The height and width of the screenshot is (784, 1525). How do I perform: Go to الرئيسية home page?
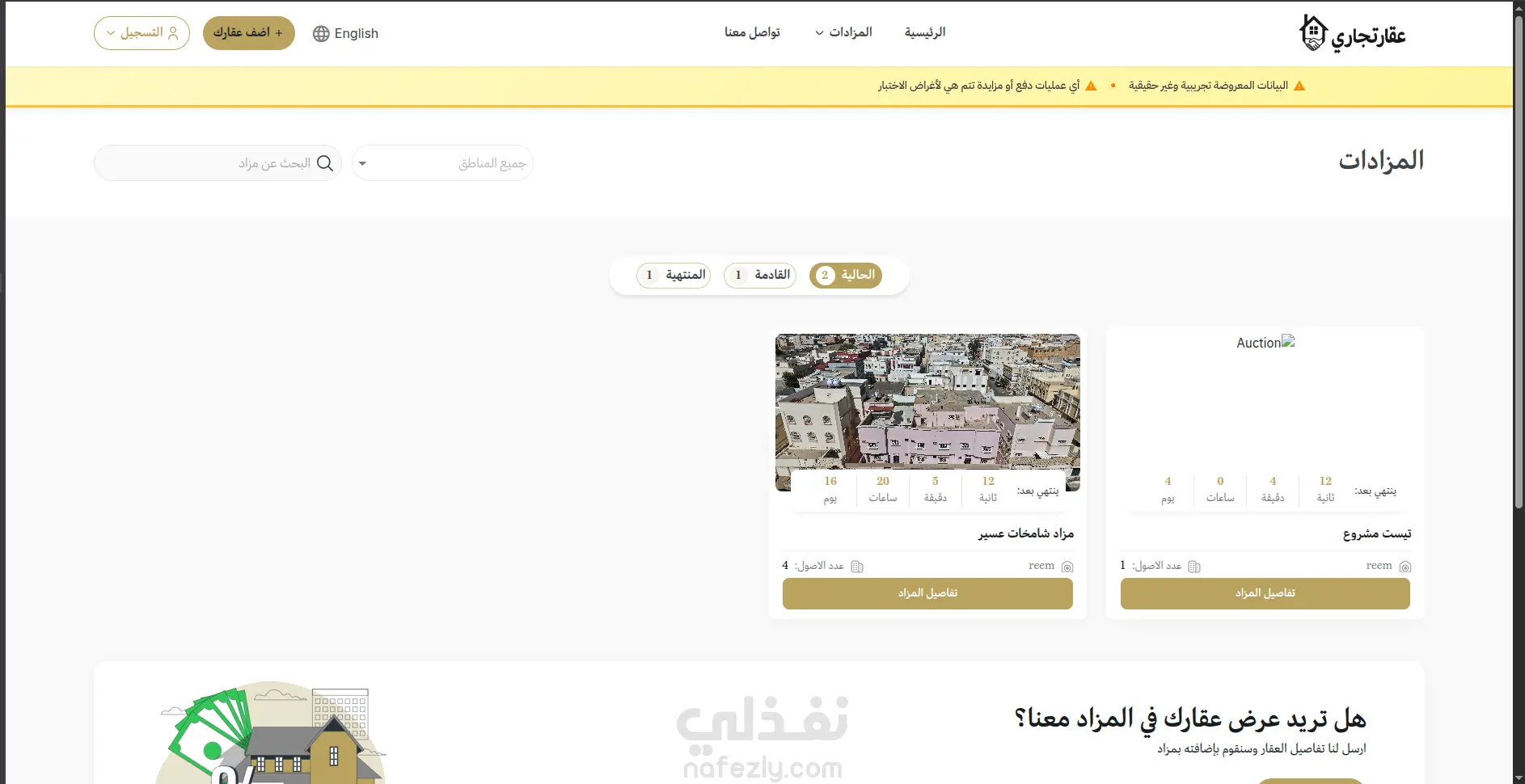point(925,32)
